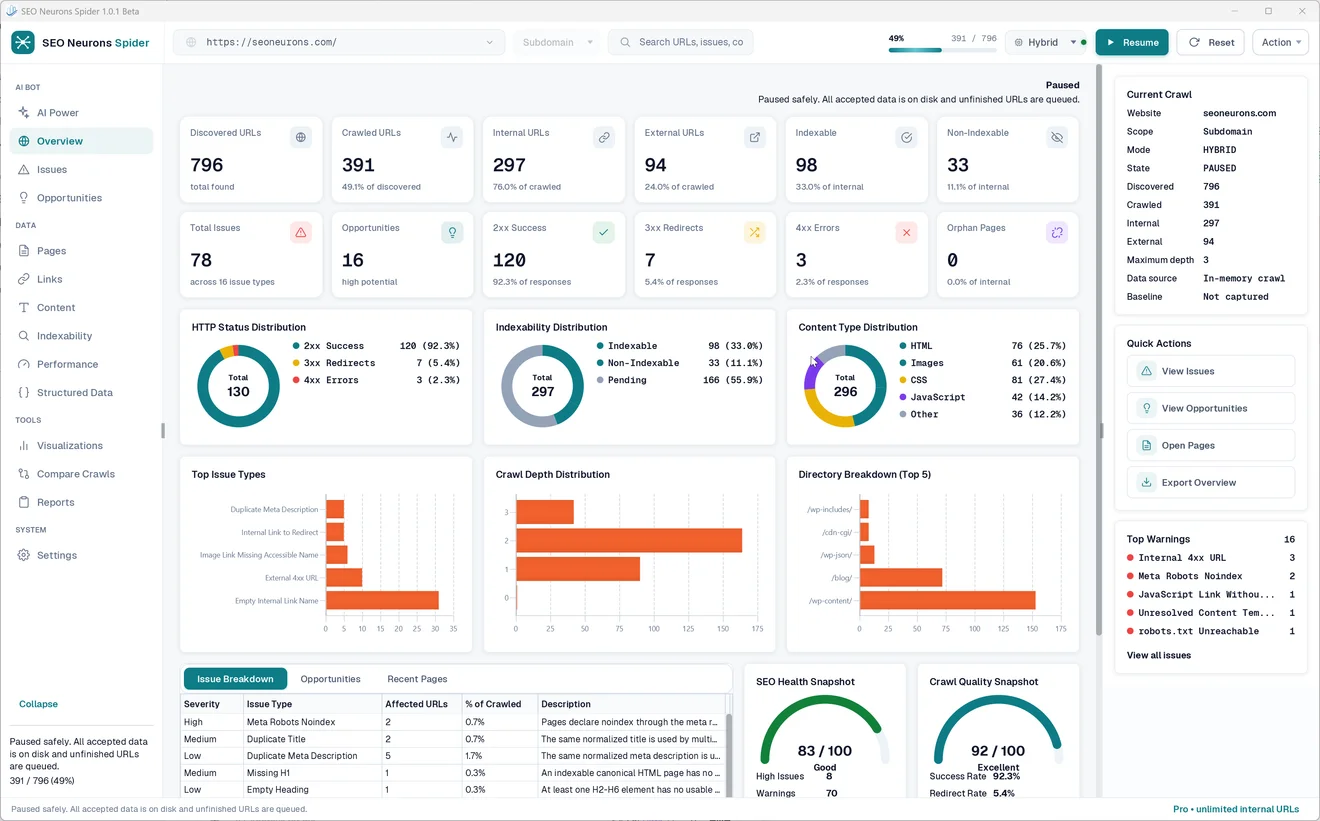Image resolution: width=1320 pixels, height=821 pixels.
Task: Open the Pages section in the sidebar
Action: click(x=81, y=251)
